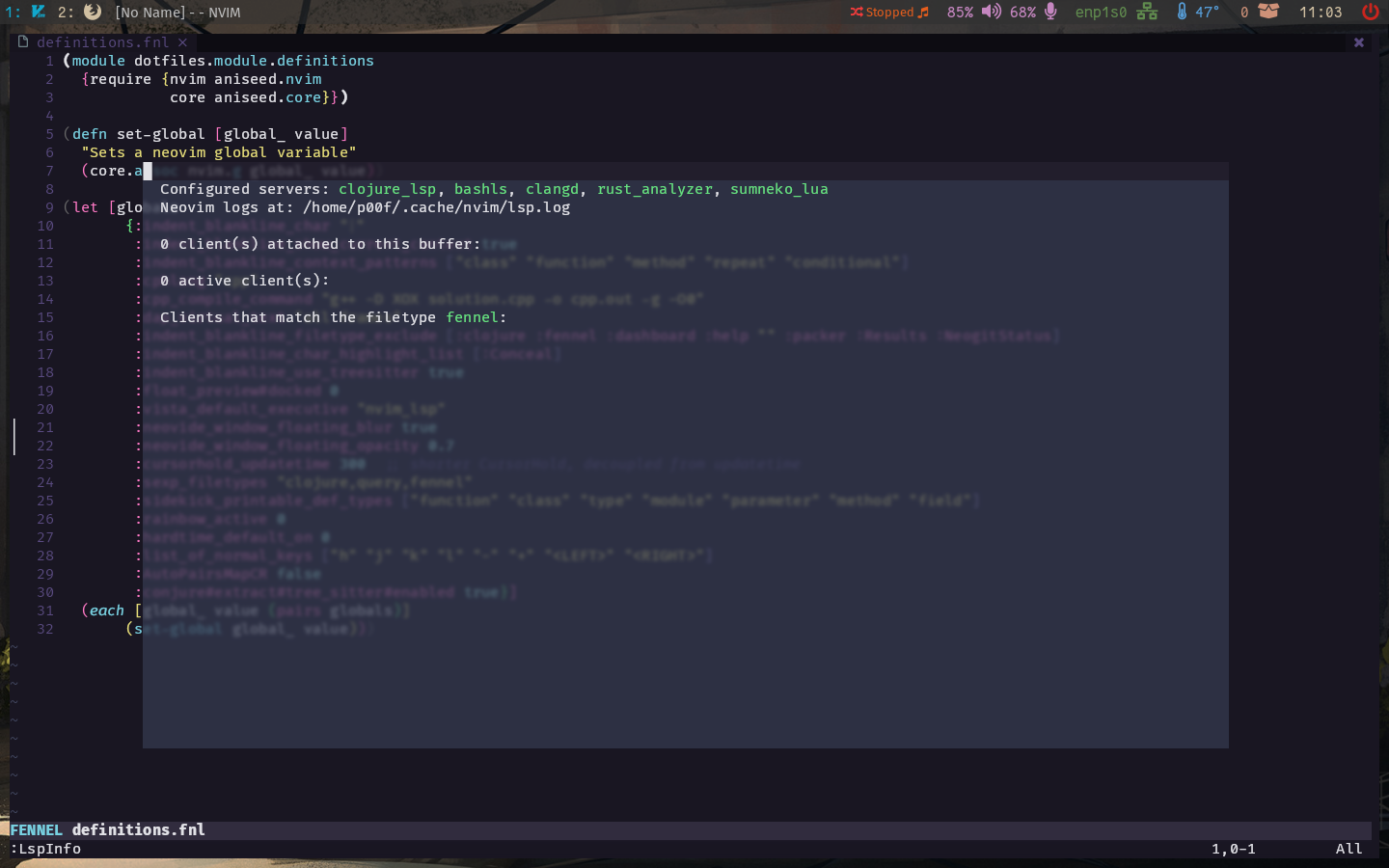Switch to workspace 2 Firefox icon
The image size is (1389, 868).
pyautogui.click(x=93, y=12)
